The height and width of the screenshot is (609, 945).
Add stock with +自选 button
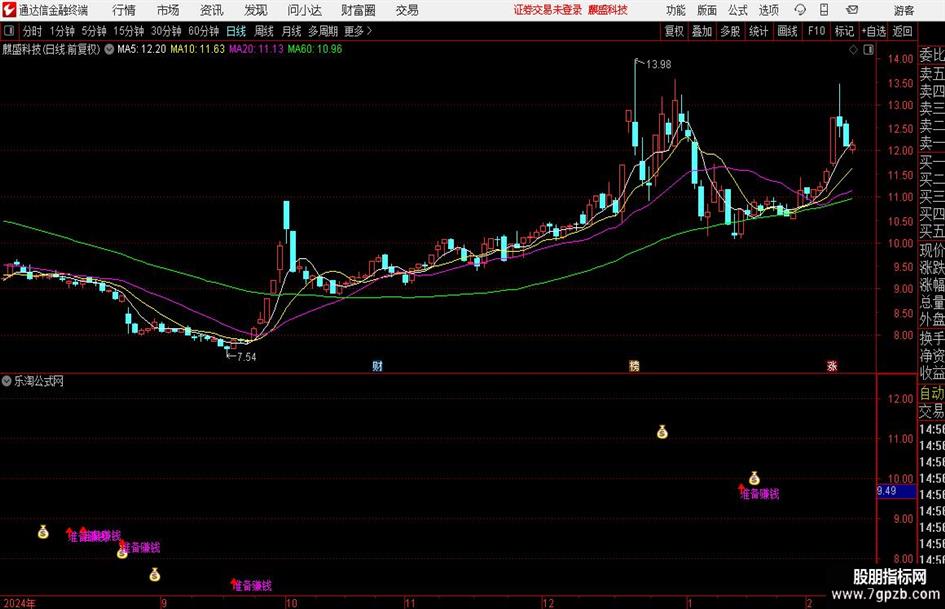(x=874, y=31)
